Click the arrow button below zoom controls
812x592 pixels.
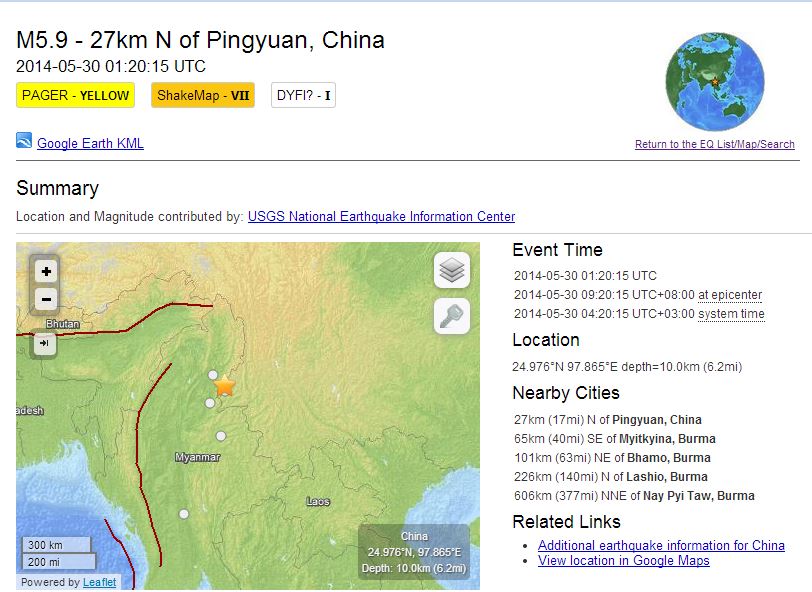(x=46, y=343)
